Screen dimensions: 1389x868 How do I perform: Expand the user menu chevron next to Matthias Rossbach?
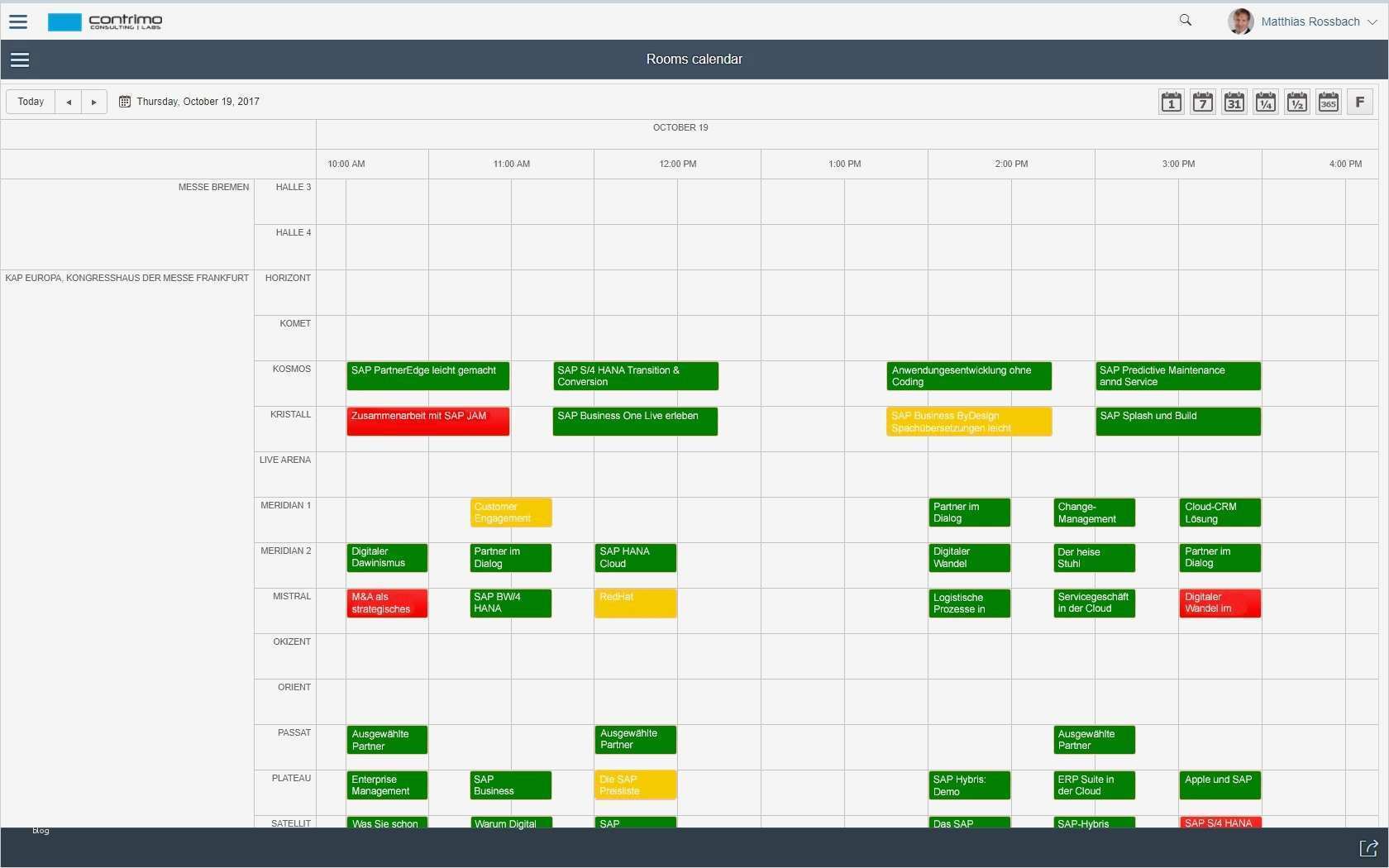(x=1372, y=22)
